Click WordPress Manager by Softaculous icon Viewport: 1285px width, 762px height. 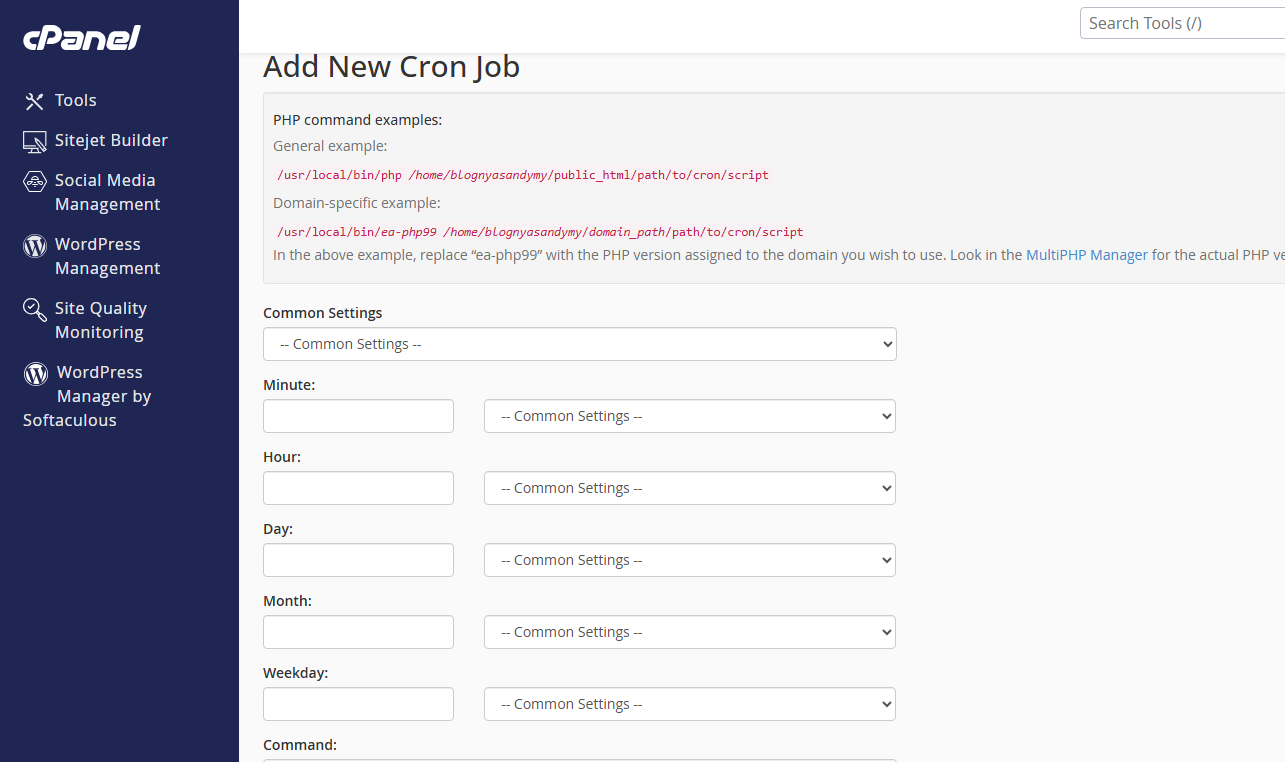tap(36, 373)
